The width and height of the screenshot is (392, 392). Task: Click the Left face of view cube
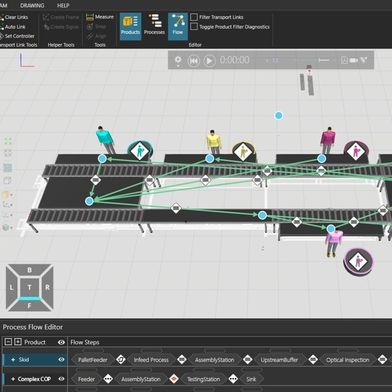(x=11, y=287)
